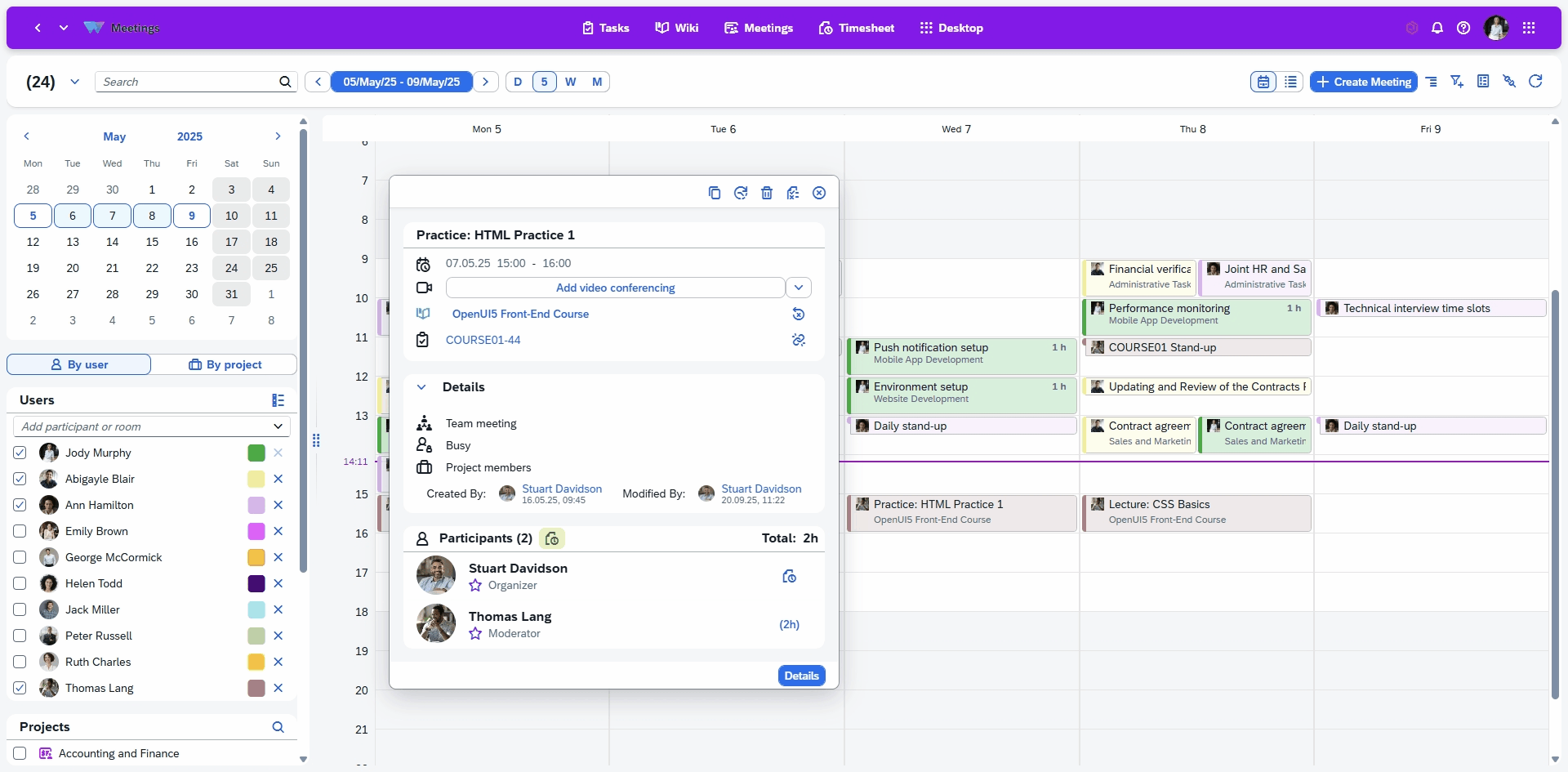
Task: Uncheck the Jody Murphy checkbox
Action: [x=20, y=453]
